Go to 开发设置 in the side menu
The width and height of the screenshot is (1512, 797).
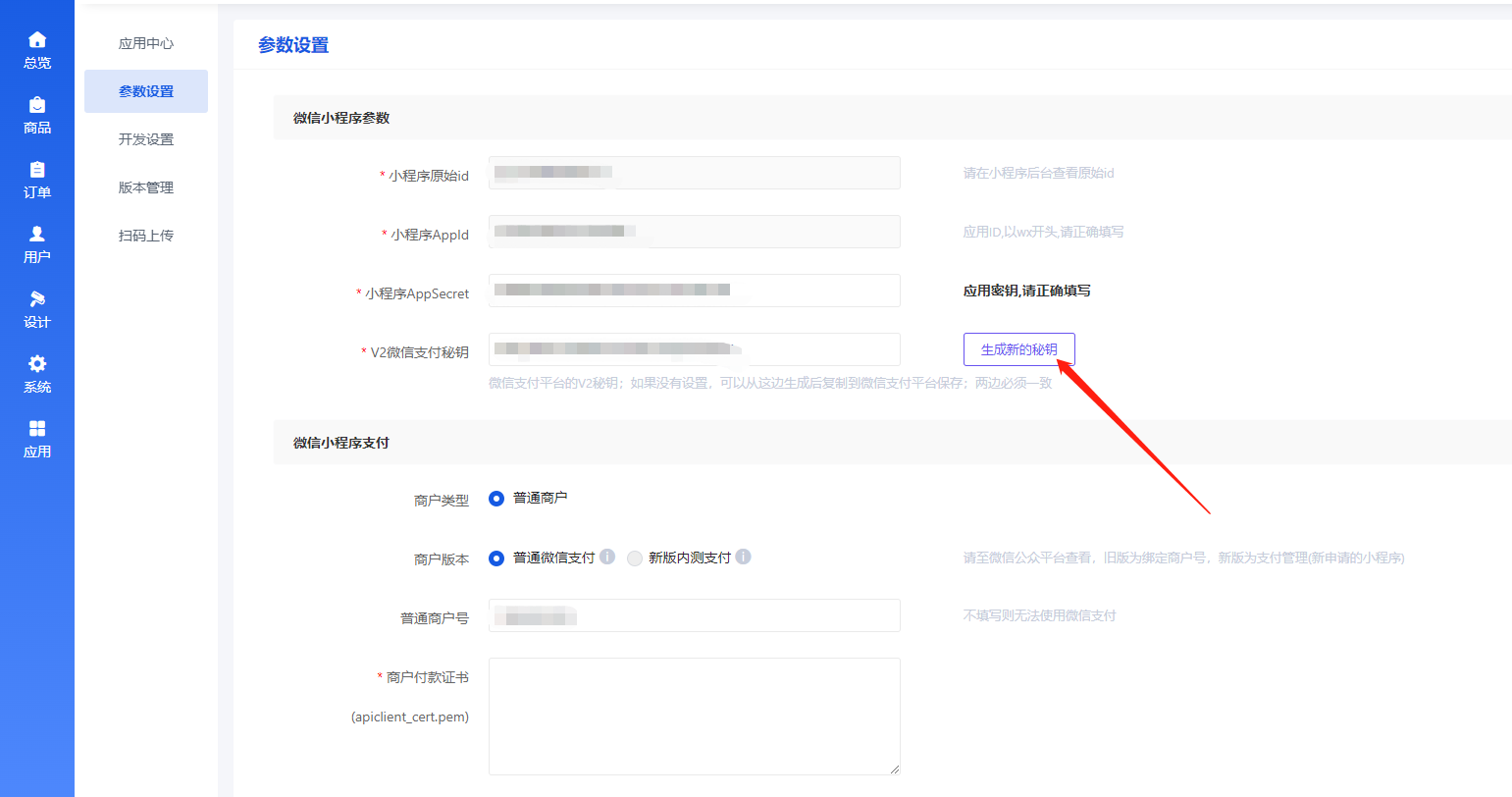tap(146, 139)
